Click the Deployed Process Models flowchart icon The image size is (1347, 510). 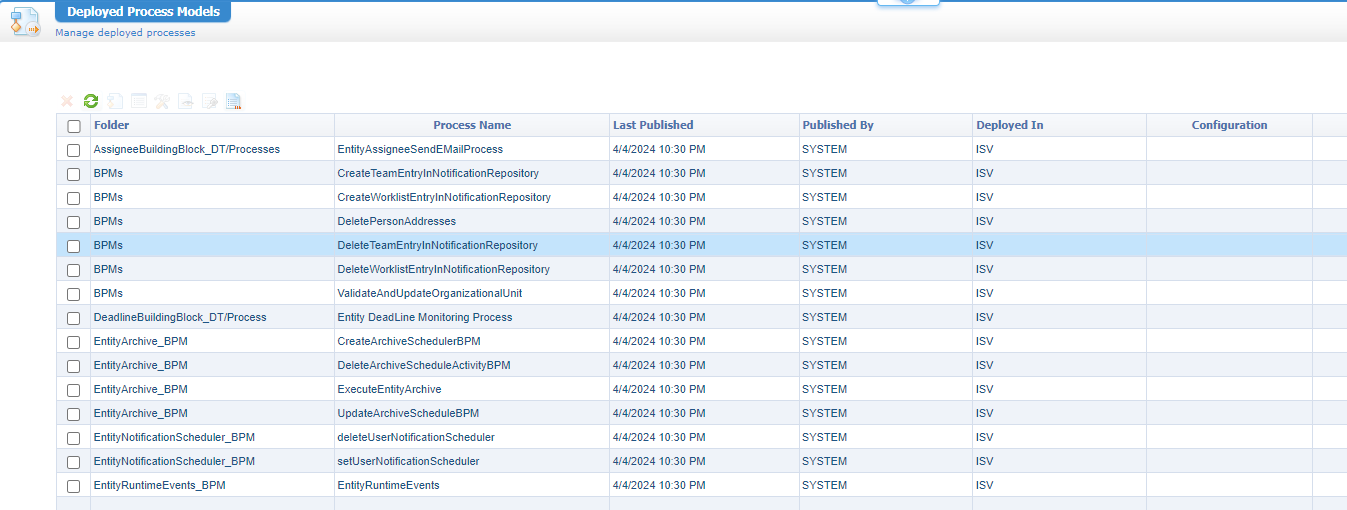click(x=25, y=22)
